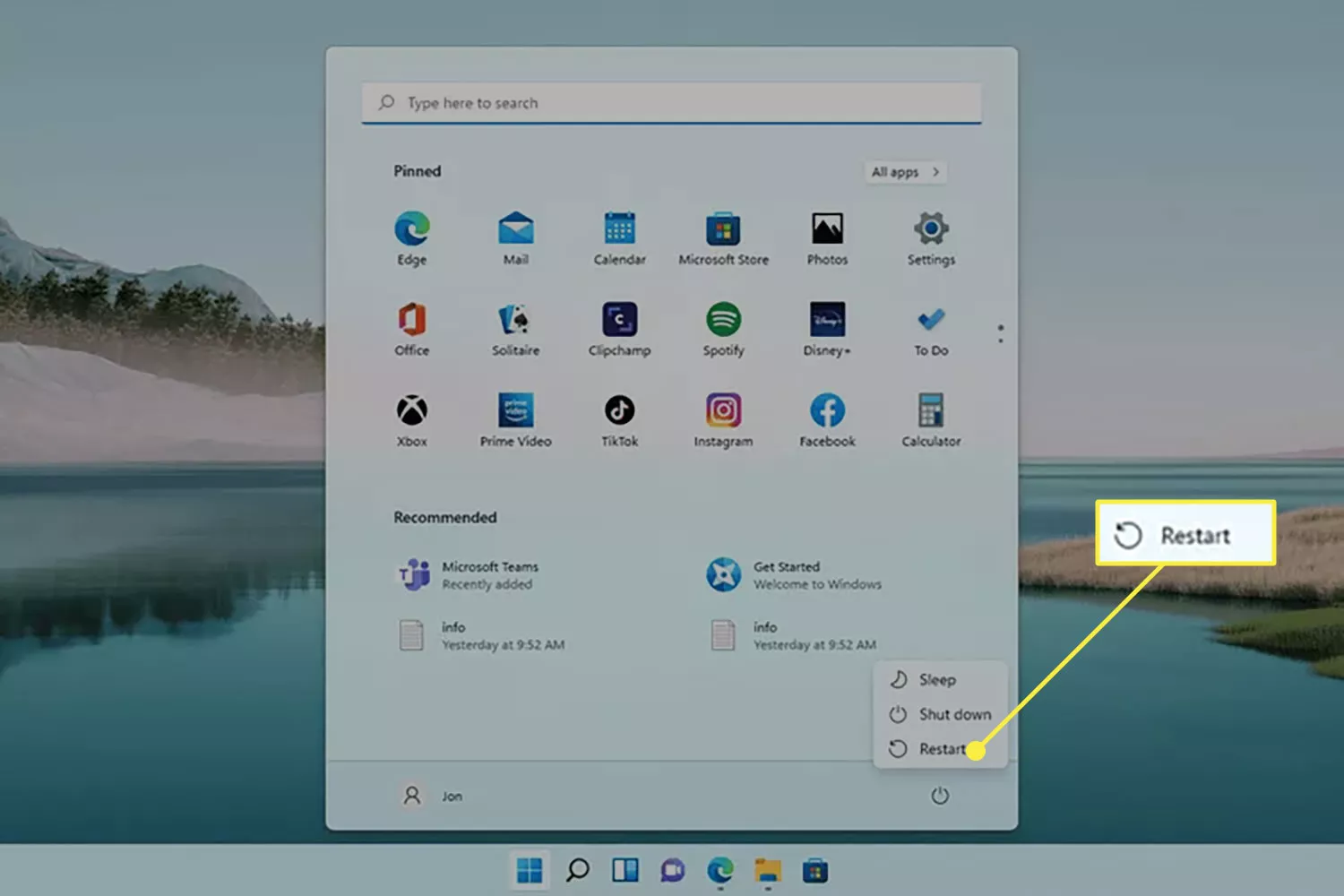
Task: Open the Settings gear app
Action: 931,238
